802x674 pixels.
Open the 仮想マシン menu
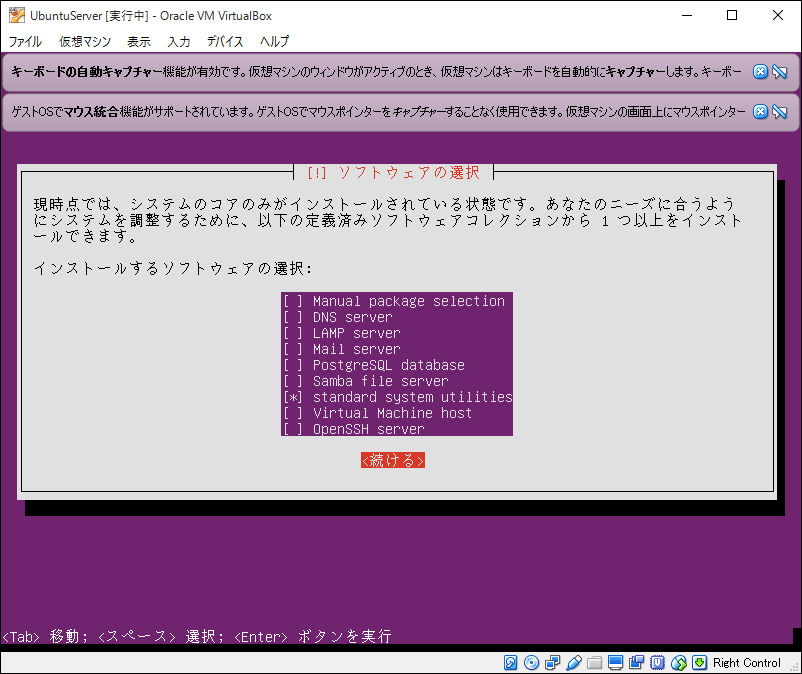[x=85, y=42]
